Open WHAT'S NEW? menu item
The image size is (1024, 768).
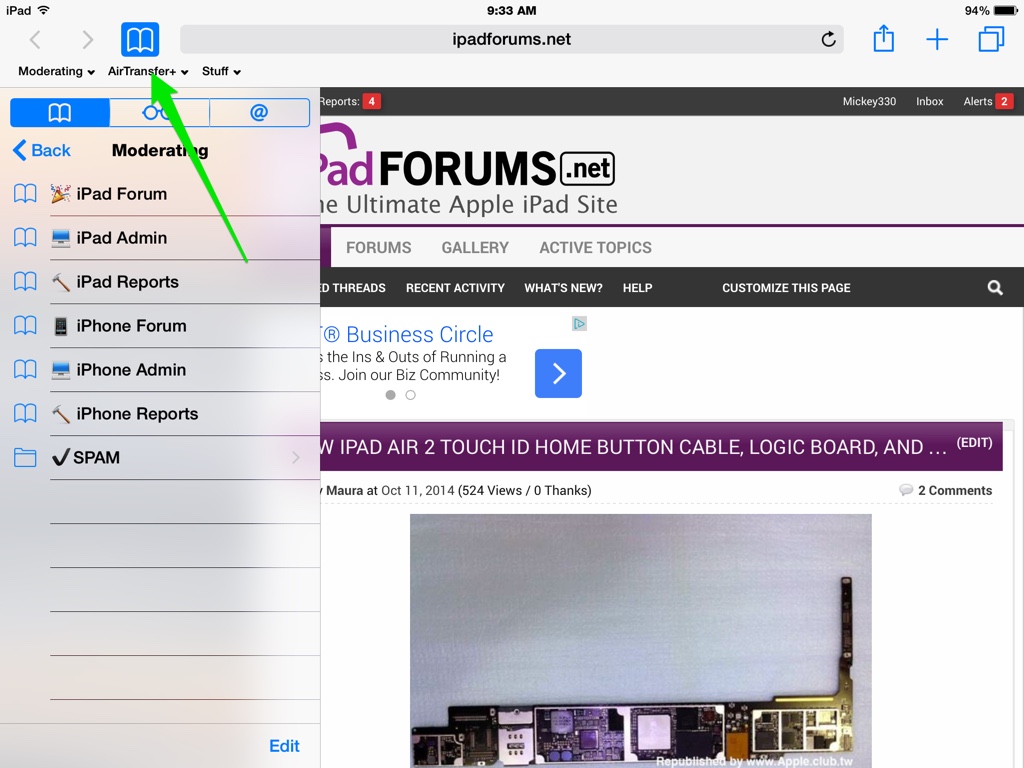pos(563,288)
